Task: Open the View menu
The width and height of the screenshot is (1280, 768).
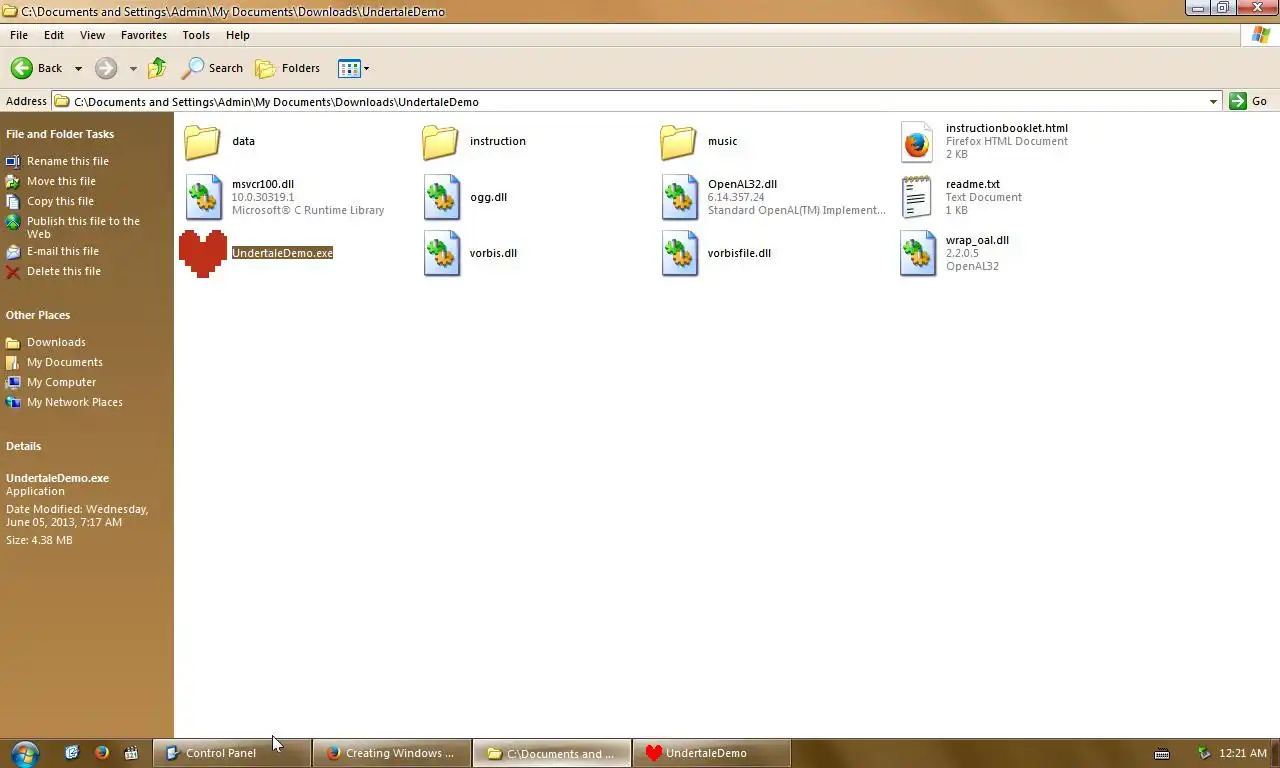Action: [92, 35]
